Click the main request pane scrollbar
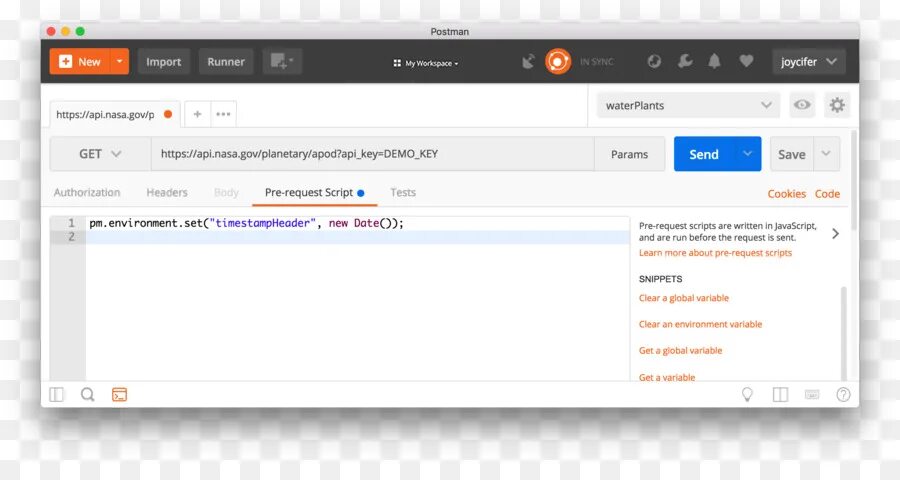 854,180
